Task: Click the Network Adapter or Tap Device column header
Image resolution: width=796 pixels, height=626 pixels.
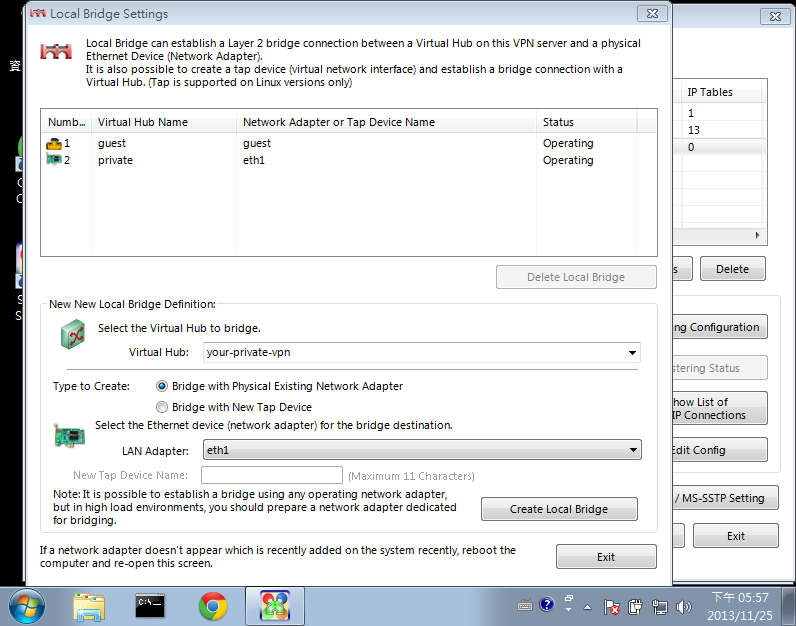Action: click(386, 122)
